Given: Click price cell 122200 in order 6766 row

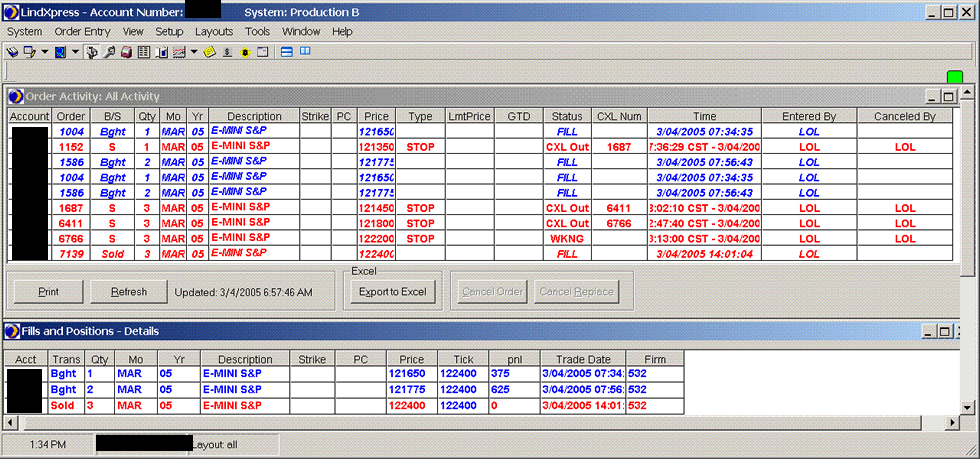Looking at the screenshot, I should (x=376, y=238).
